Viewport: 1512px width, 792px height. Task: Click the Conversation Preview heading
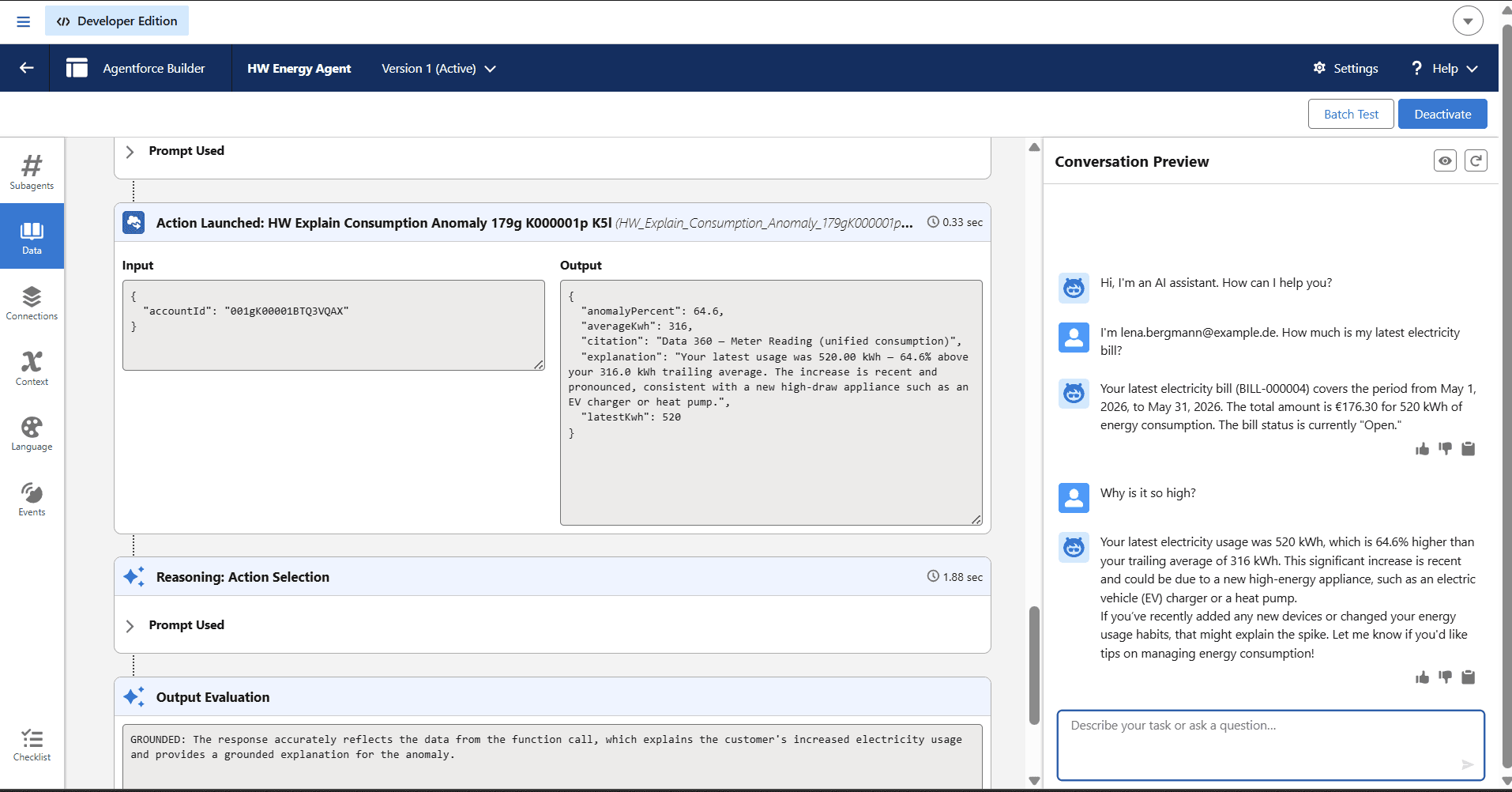point(1131,162)
